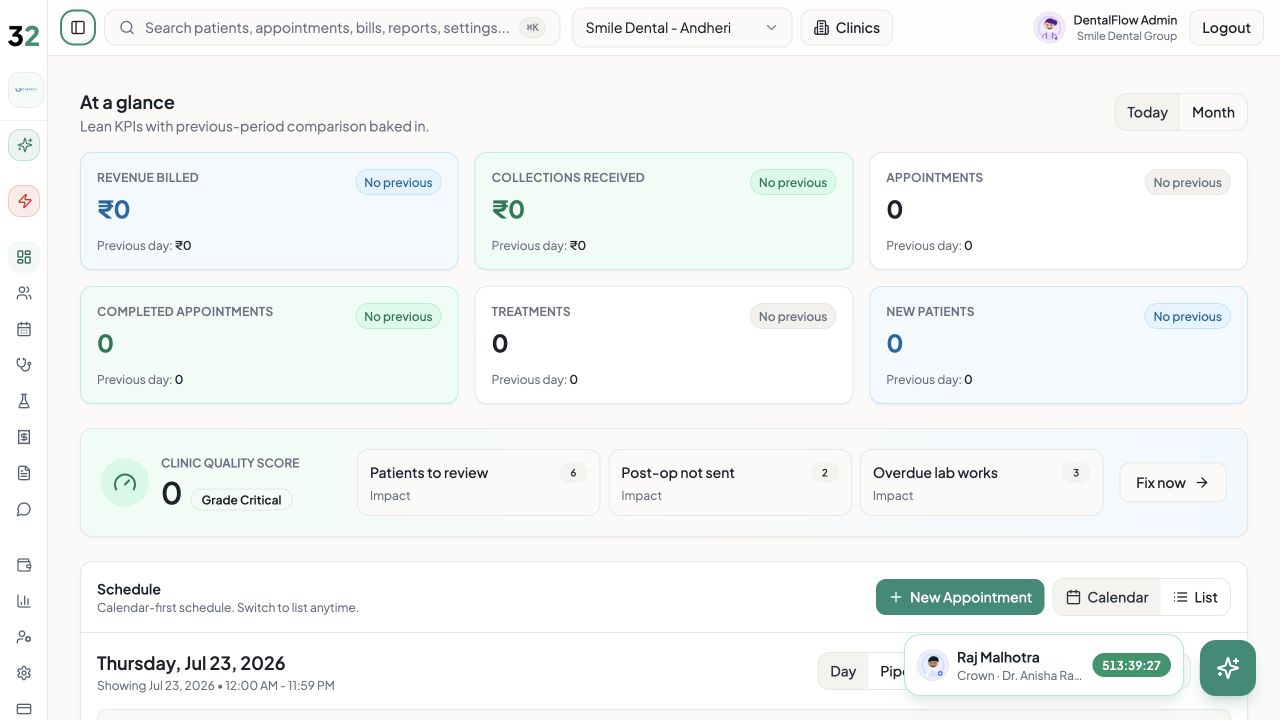Open the dashboard grid sidebar icon
This screenshot has height=720, width=1280.
tap(24, 257)
